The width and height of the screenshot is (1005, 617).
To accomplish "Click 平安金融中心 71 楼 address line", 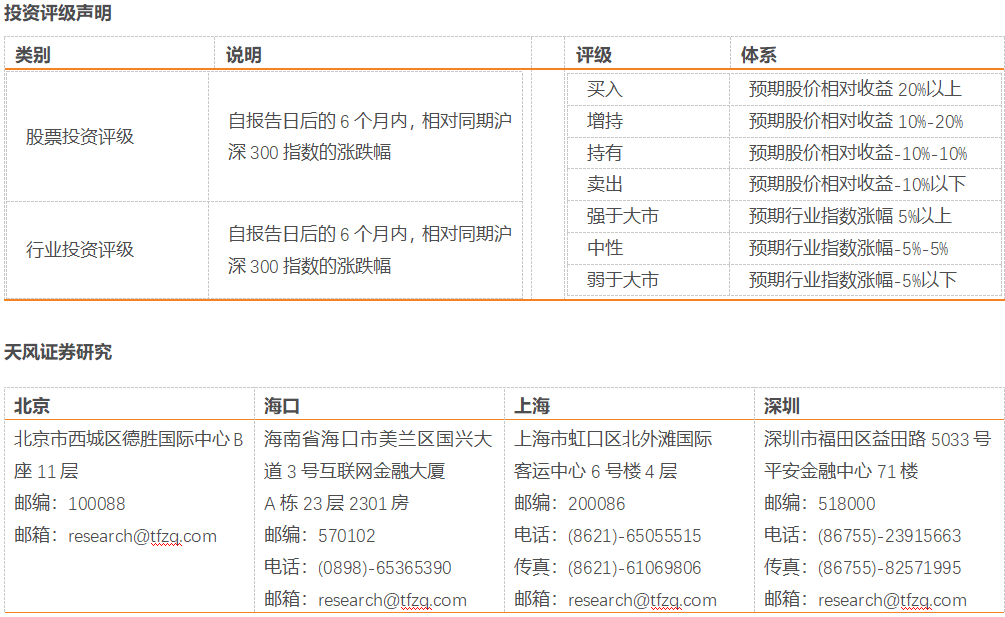I will click(x=841, y=471).
